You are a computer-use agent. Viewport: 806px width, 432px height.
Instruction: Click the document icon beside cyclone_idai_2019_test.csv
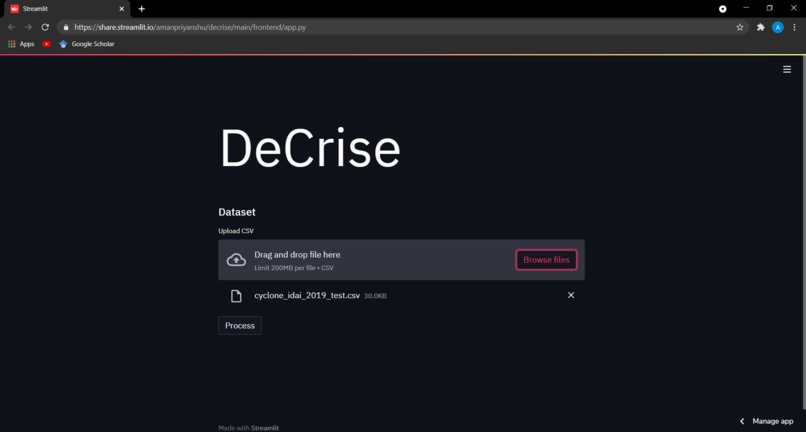pyautogui.click(x=236, y=296)
